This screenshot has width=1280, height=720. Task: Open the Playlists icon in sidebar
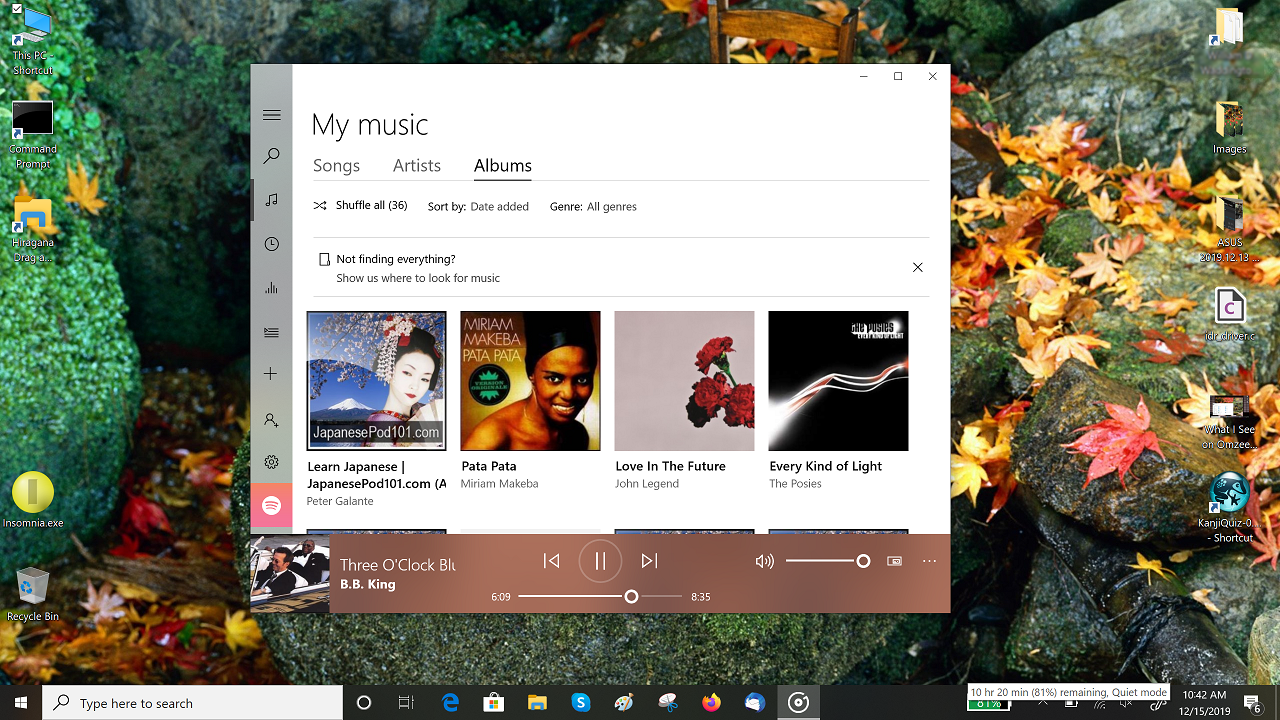tap(271, 332)
